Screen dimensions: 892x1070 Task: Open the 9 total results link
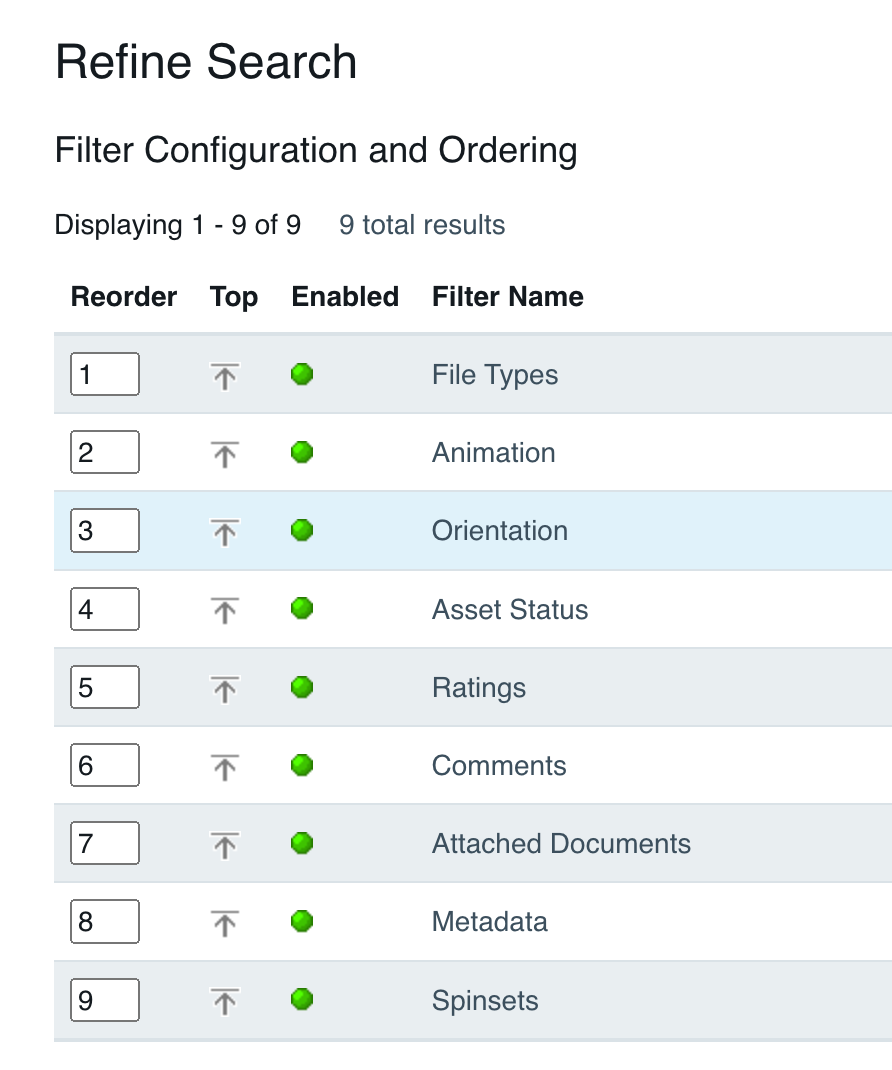pyautogui.click(x=421, y=224)
